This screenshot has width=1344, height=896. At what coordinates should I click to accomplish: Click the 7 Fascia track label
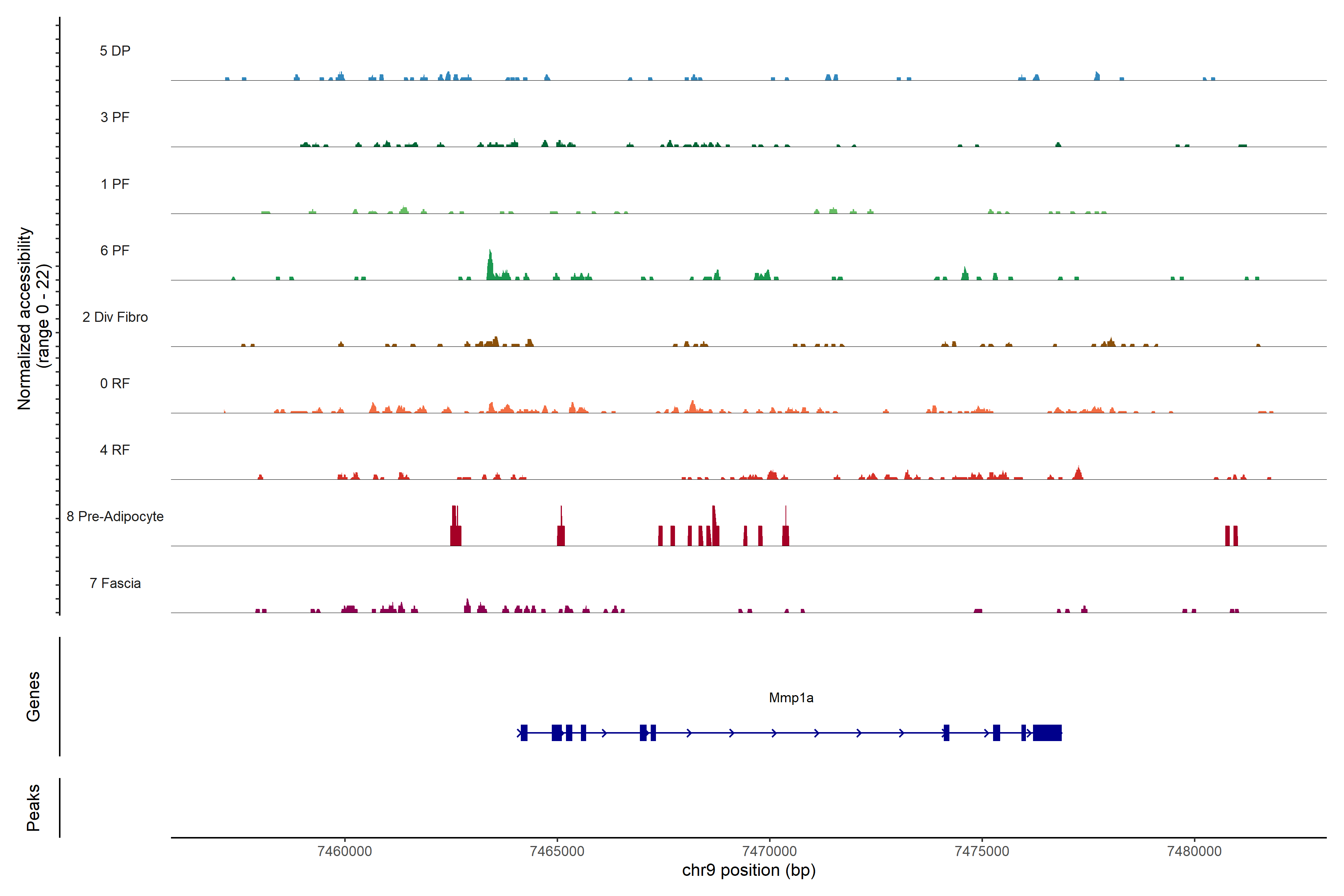tap(115, 583)
